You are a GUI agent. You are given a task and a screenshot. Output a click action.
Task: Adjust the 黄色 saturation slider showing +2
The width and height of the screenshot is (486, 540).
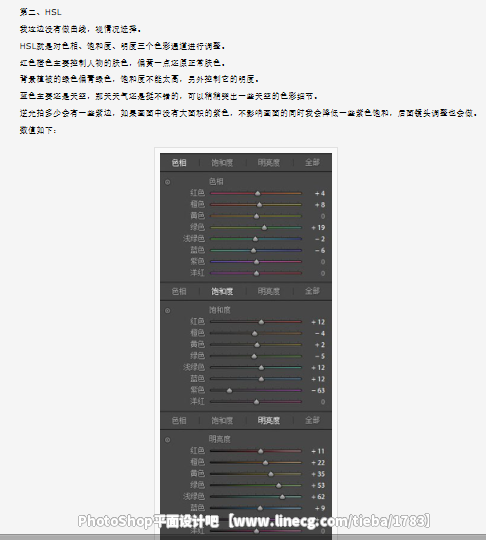pos(256,345)
